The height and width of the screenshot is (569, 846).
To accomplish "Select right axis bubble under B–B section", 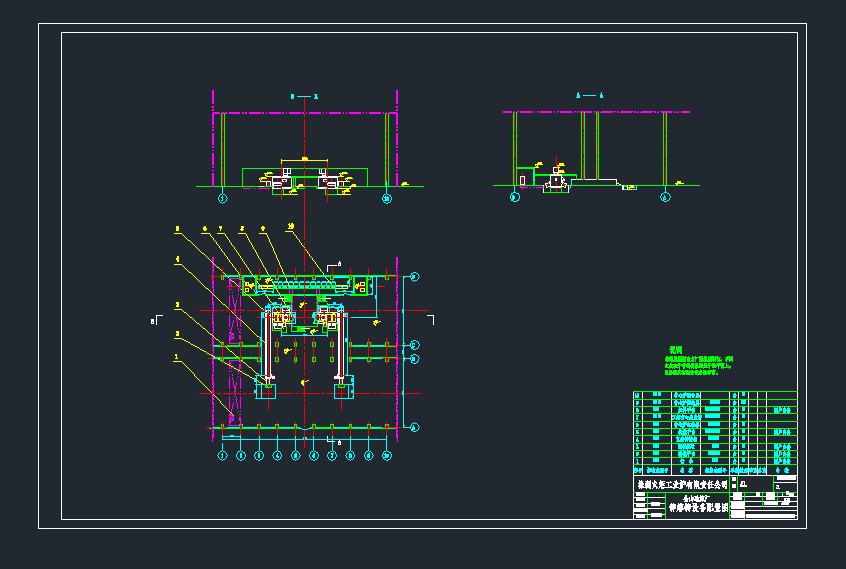I will (387, 198).
